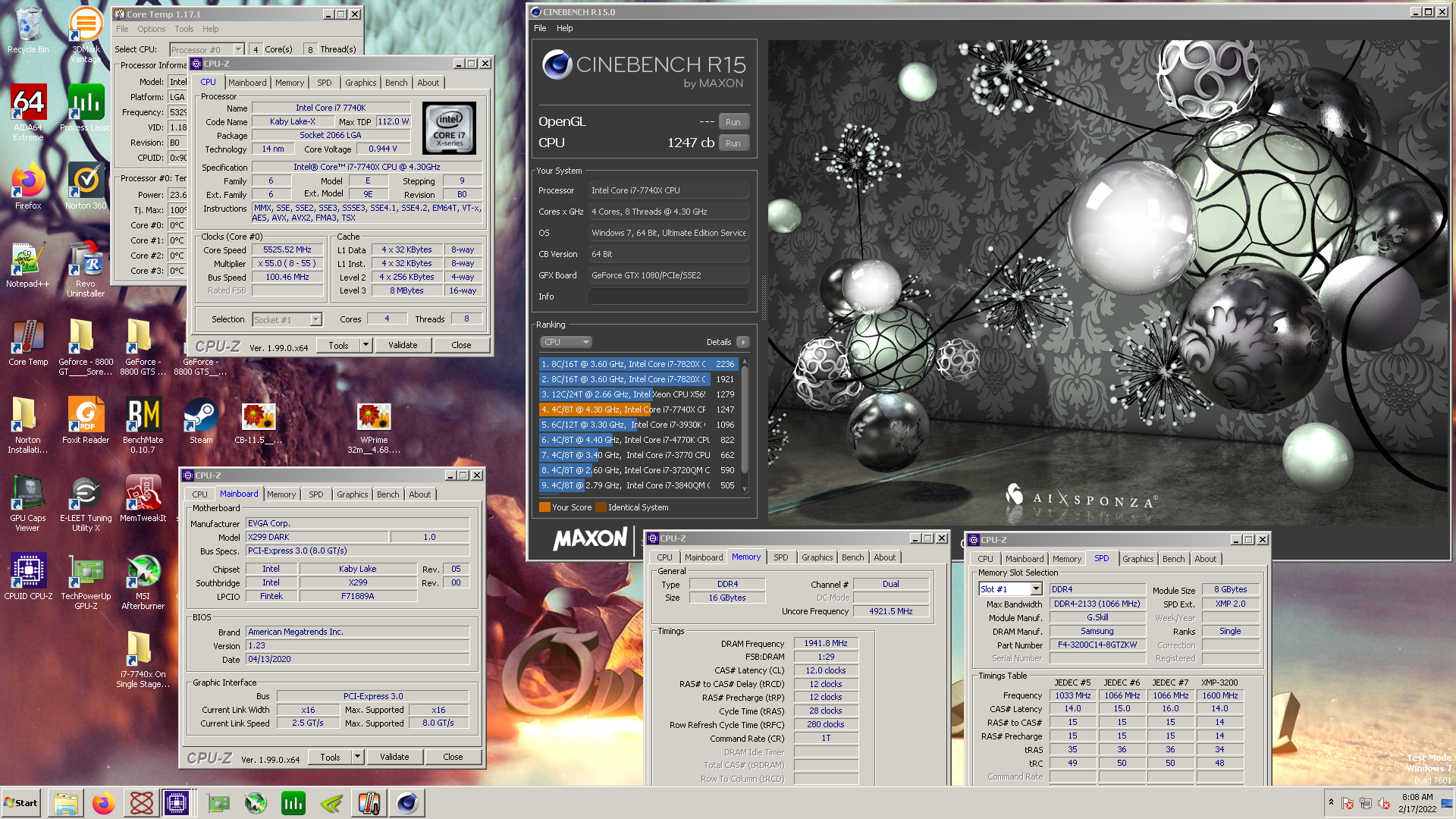This screenshot has height=819, width=1456.
Task: Switch to the Graphics tab in the Mainboard CPU-Z window
Action: (x=353, y=494)
